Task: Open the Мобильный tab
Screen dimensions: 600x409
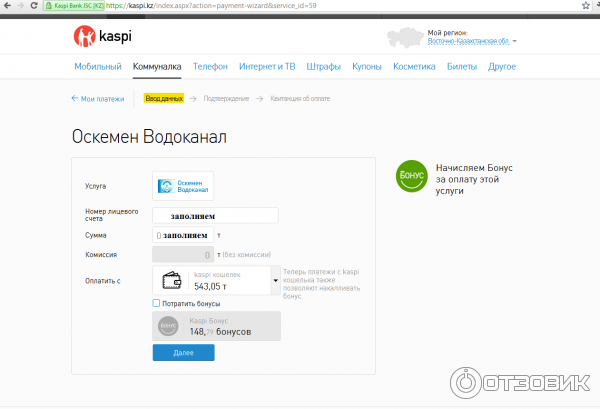Action: [x=96, y=67]
